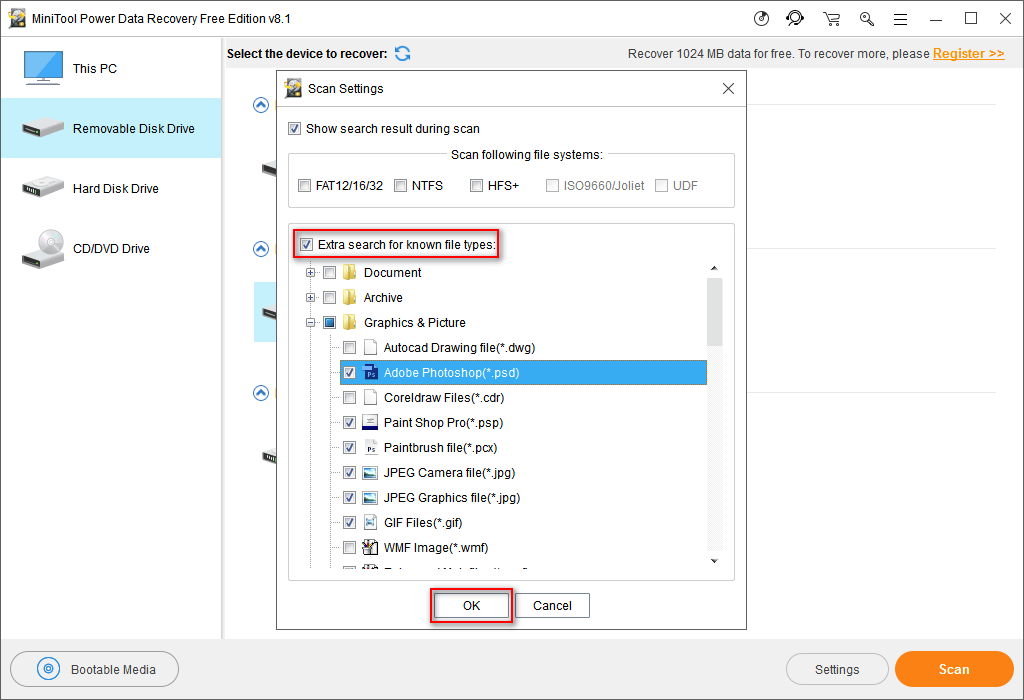Check the Archive category checkbox
This screenshot has height=700, width=1024.
coord(330,297)
